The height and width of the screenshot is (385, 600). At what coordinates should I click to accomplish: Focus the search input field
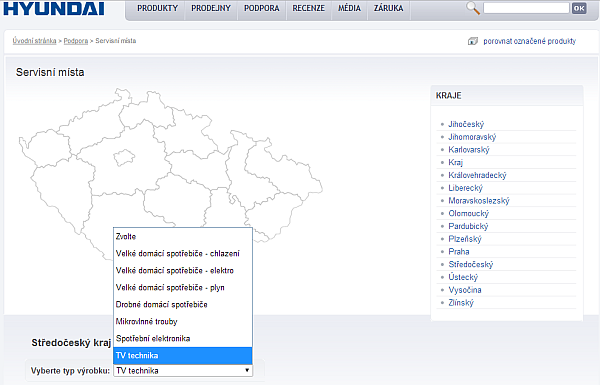(x=526, y=8)
